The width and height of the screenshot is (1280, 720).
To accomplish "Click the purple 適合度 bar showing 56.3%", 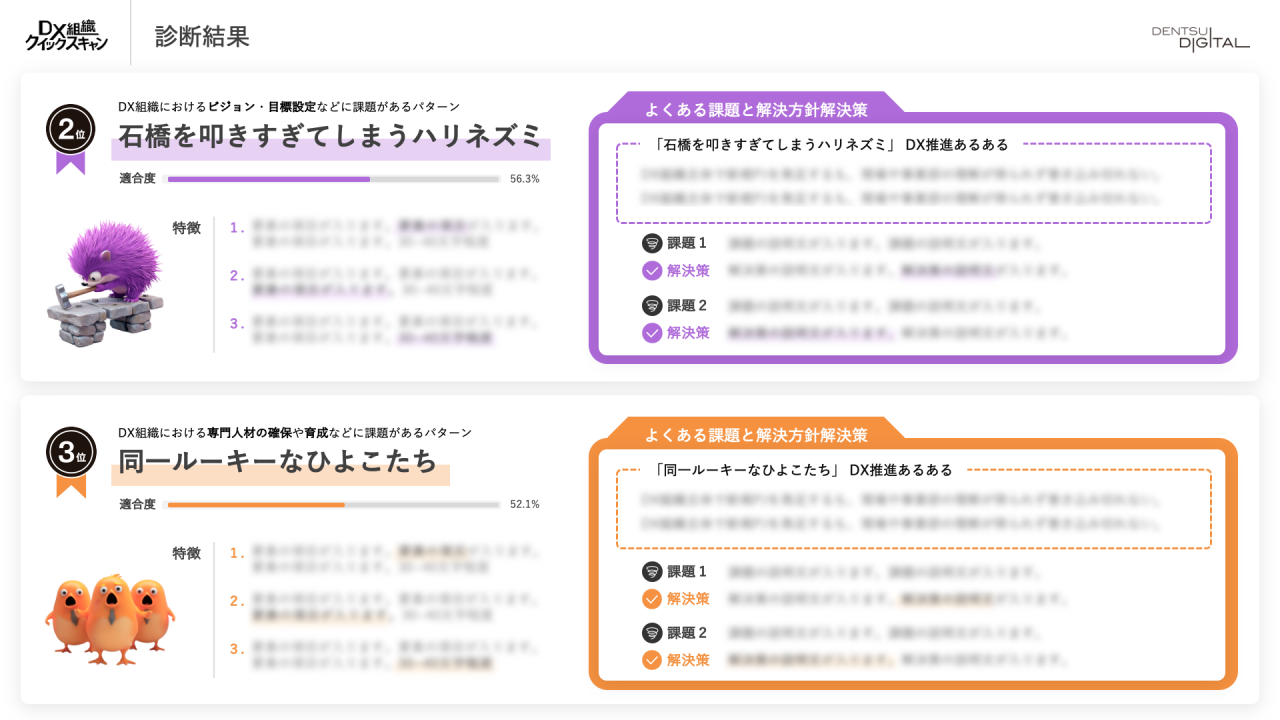I will (333, 179).
